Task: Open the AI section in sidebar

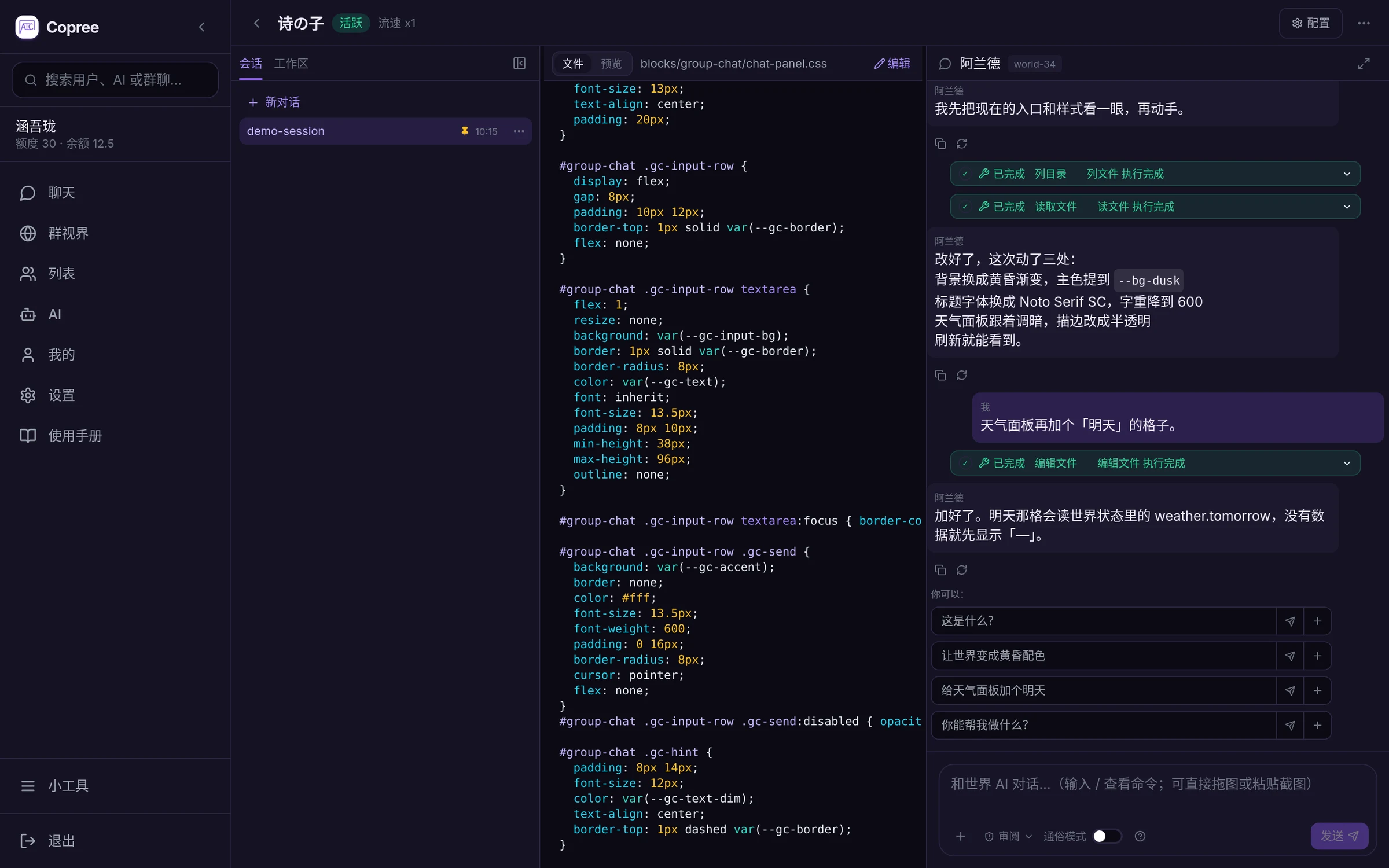Action: tap(115, 314)
